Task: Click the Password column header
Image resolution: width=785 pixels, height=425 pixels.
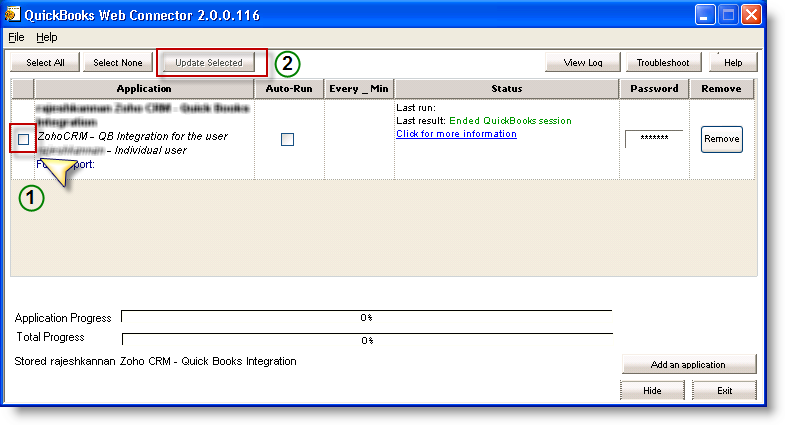Action: (x=654, y=89)
